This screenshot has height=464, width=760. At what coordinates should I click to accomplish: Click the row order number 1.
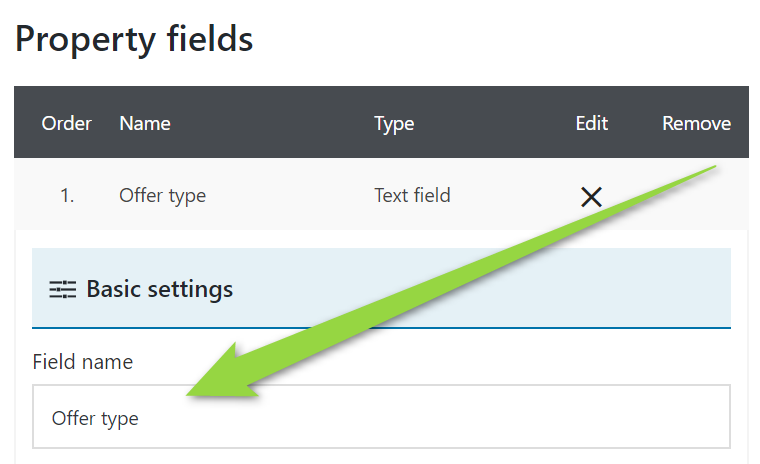click(67, 196)
